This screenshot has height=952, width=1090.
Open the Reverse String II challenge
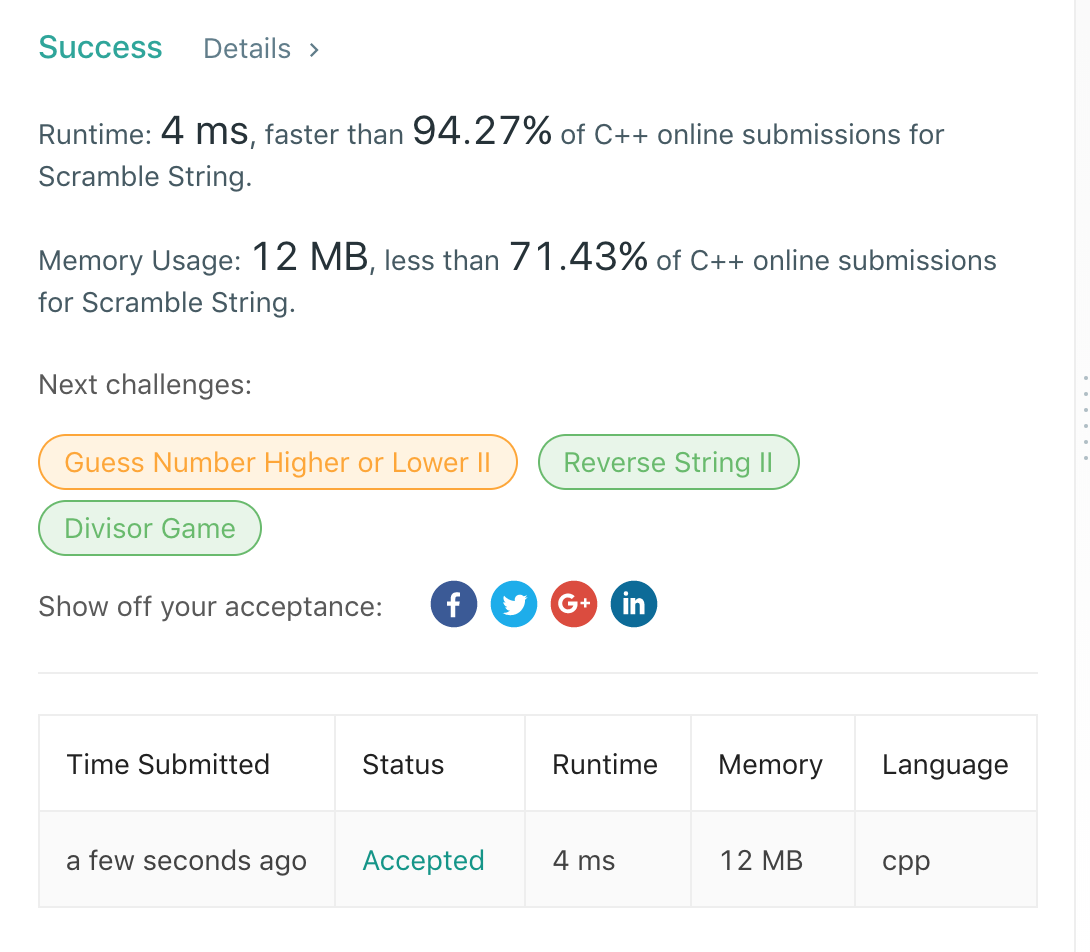(x=668, y=463)
